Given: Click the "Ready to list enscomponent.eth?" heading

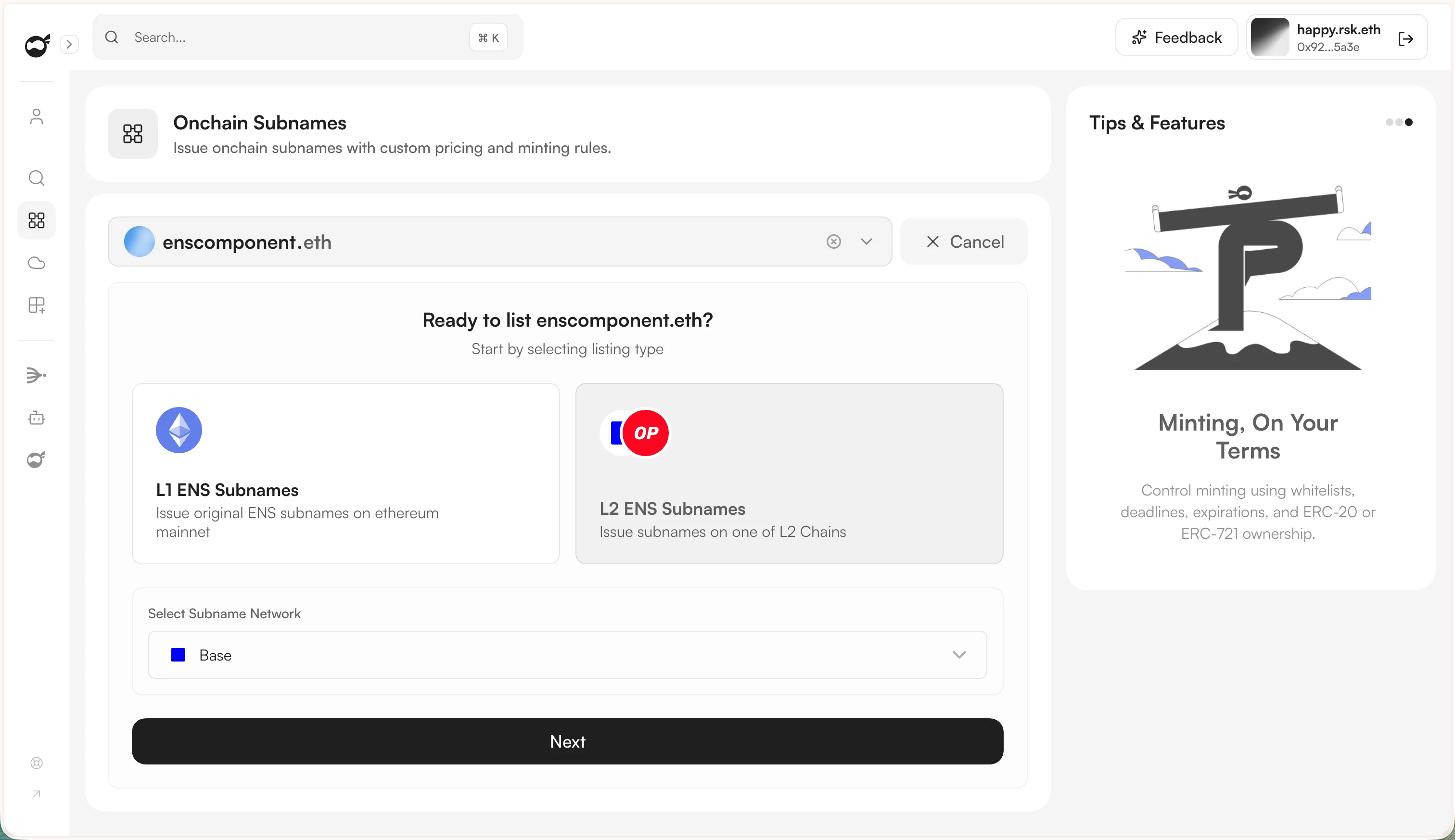Looking at the screenshot, I should point(568,319).
